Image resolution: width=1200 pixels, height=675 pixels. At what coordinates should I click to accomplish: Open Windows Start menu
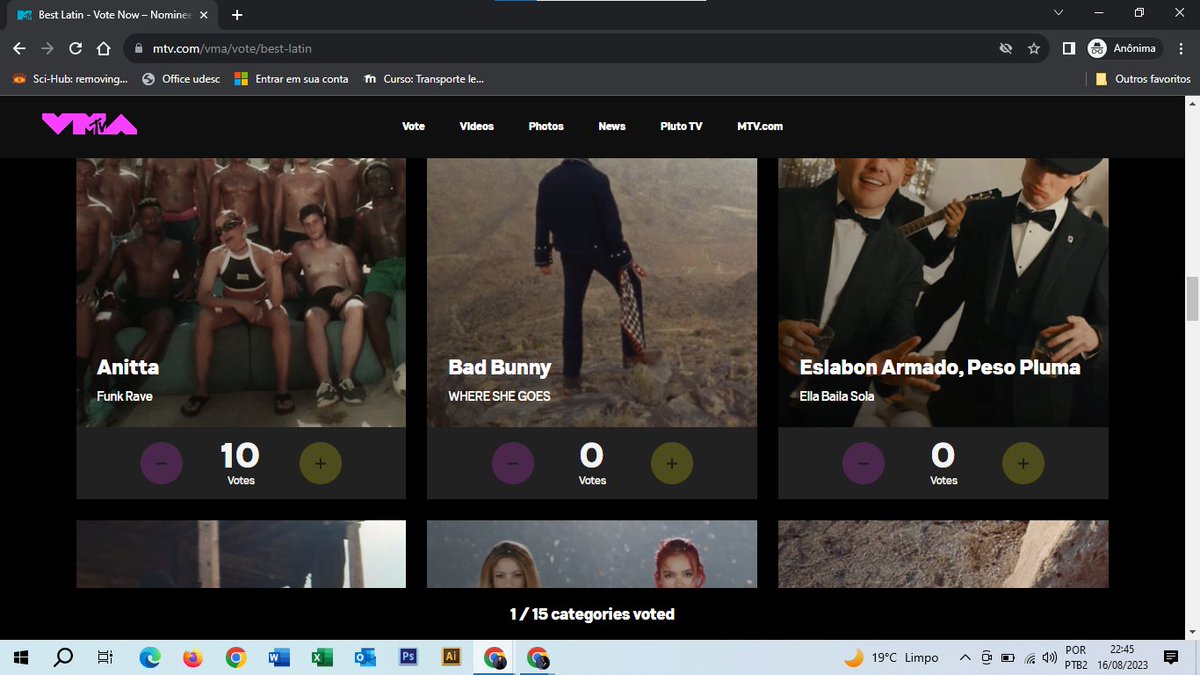(20, 657)
